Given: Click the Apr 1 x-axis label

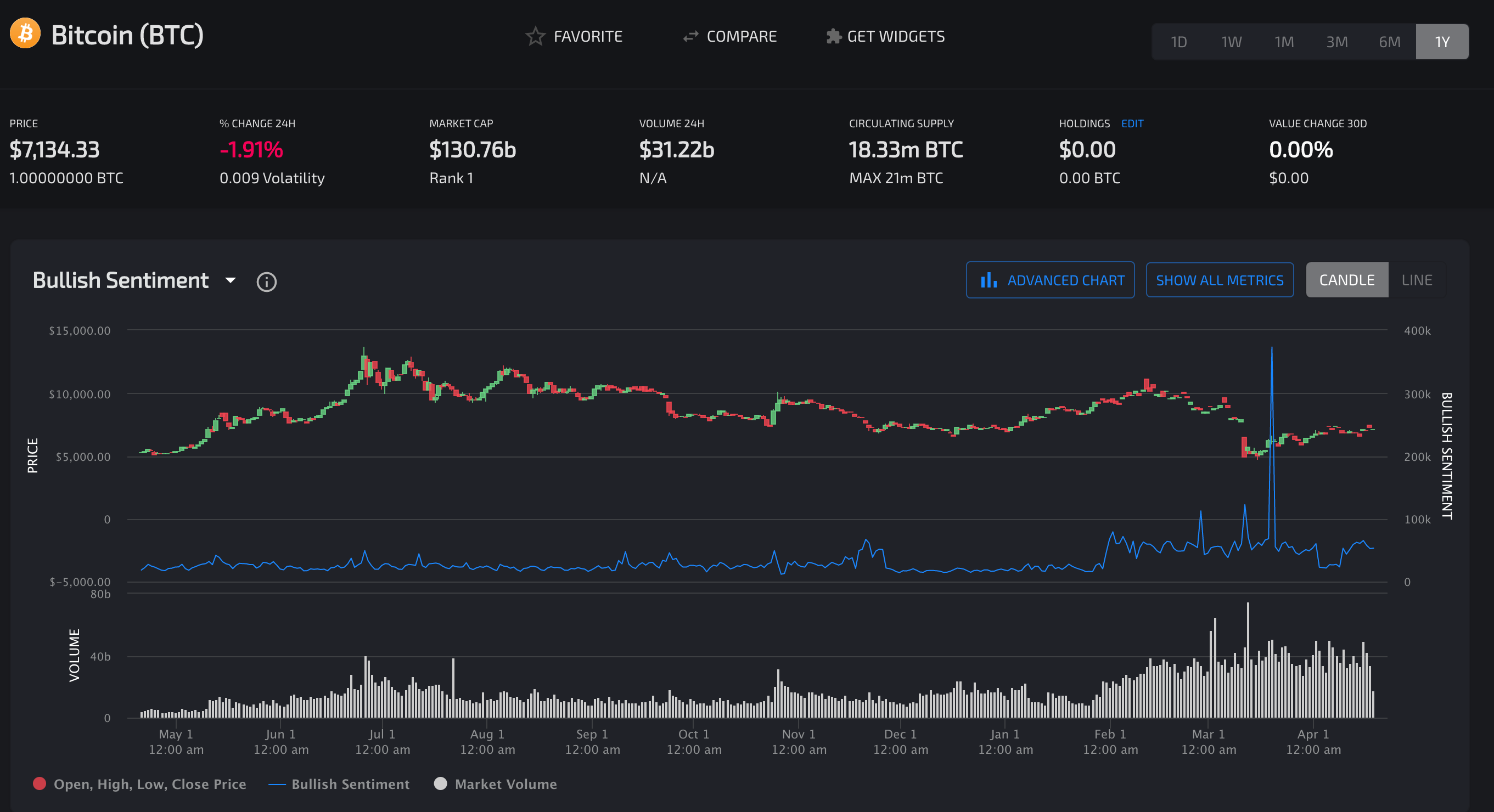Looking at the screenshot, I should pos(1313,741).
